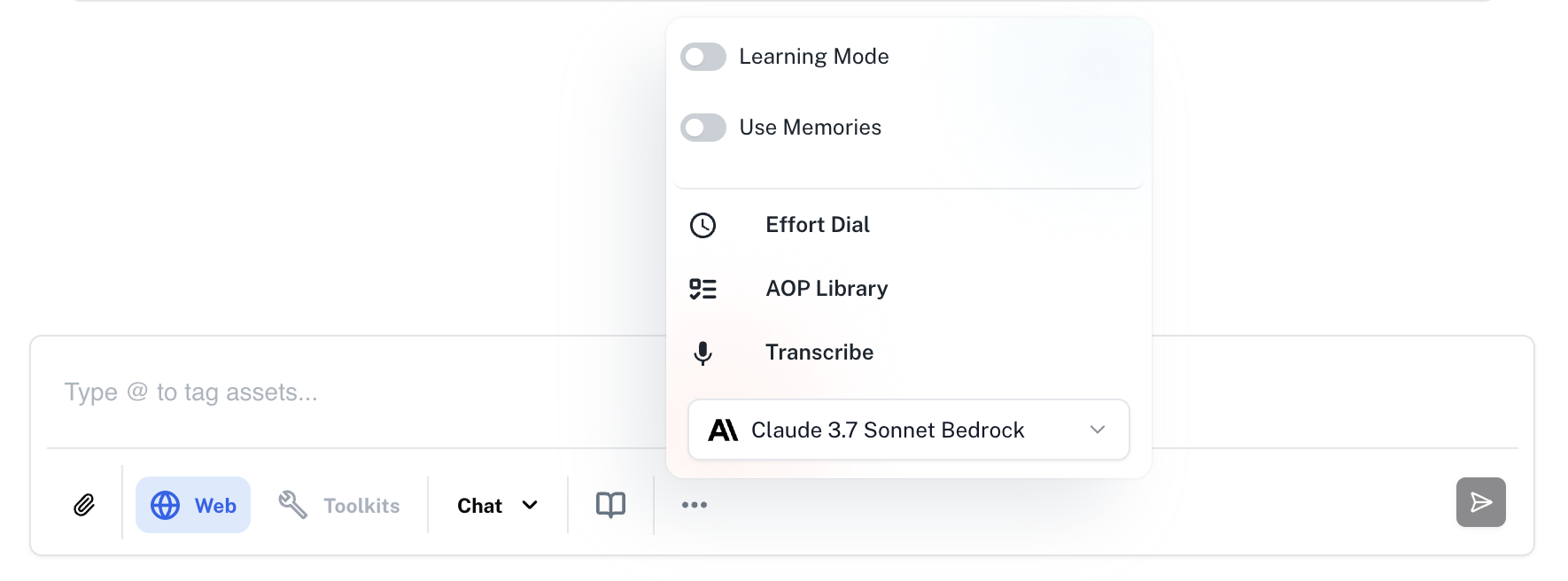Toggle the Learning Mode switch
1568x581 pixels.
703,57
